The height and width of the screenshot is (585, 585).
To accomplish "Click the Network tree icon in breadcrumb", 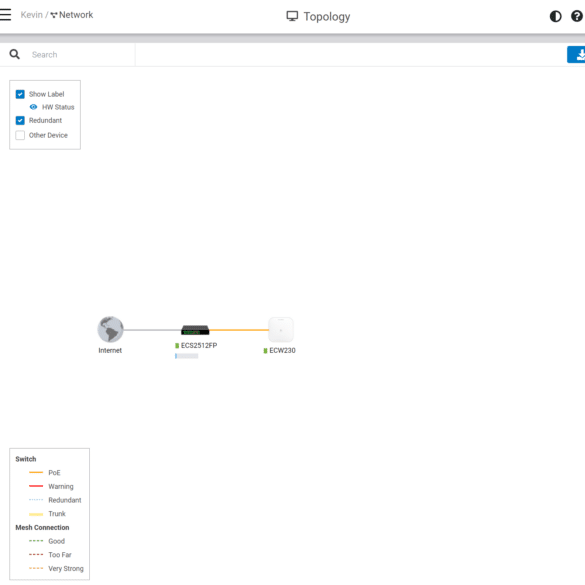I will tap(54, 15).
